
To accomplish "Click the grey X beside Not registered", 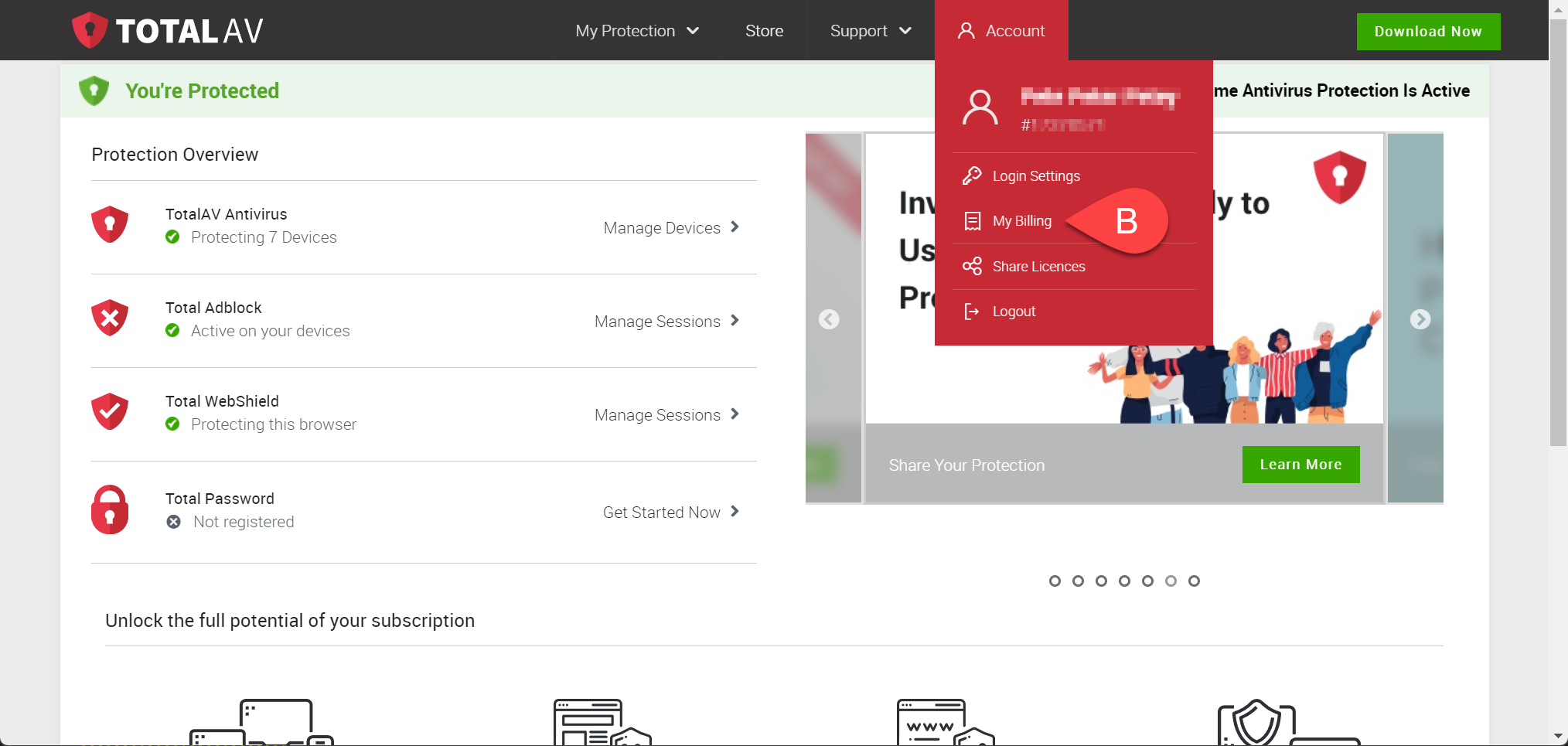I will (174, 522).
